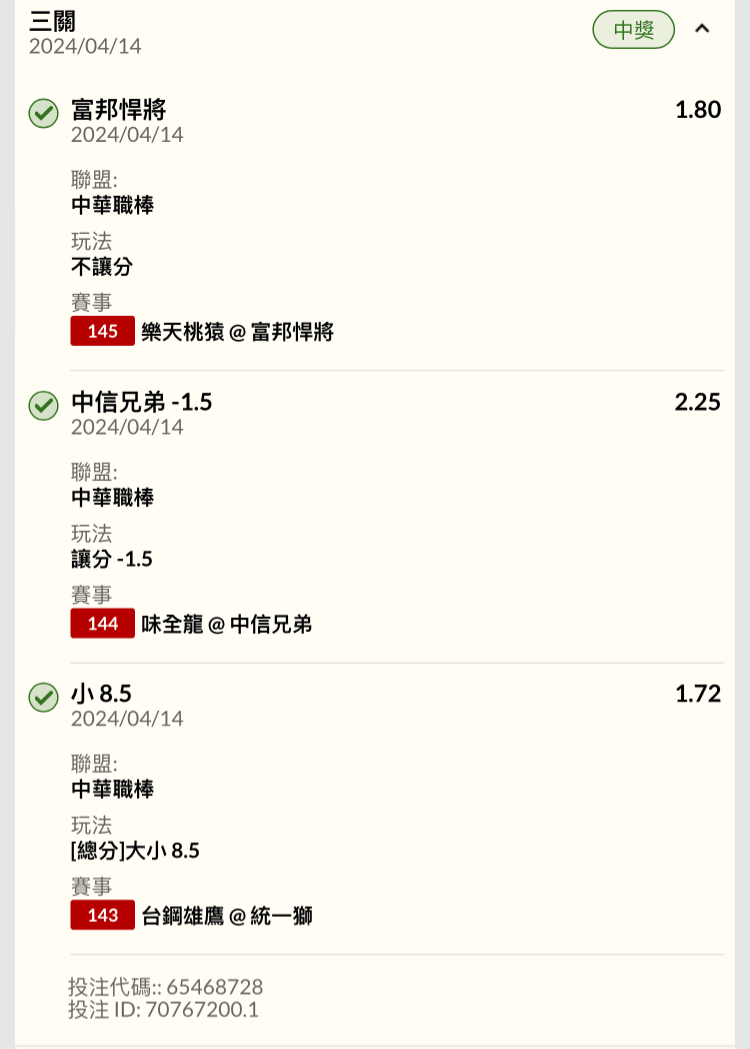This screenshot has width=750, height=1049.
Task: Click the 三關 parlay title
Action: (52, 21)
